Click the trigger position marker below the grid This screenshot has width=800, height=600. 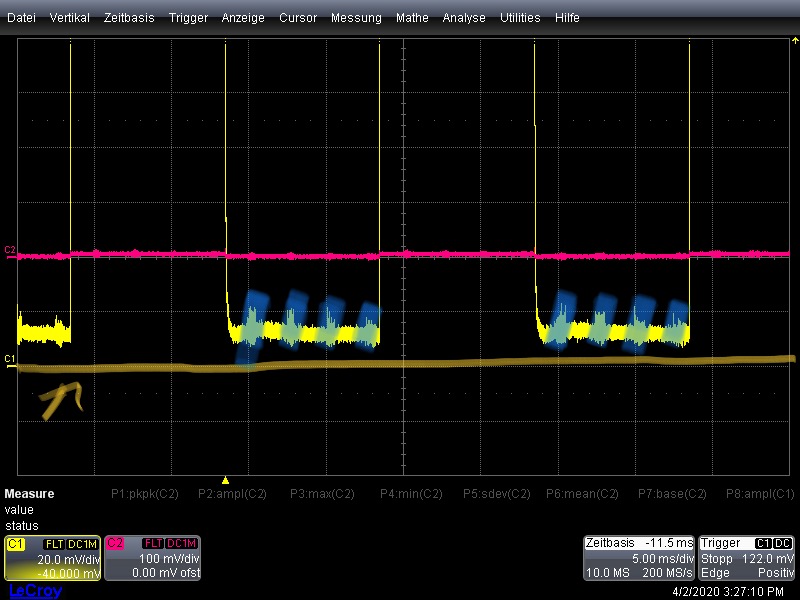coord(226,480)
